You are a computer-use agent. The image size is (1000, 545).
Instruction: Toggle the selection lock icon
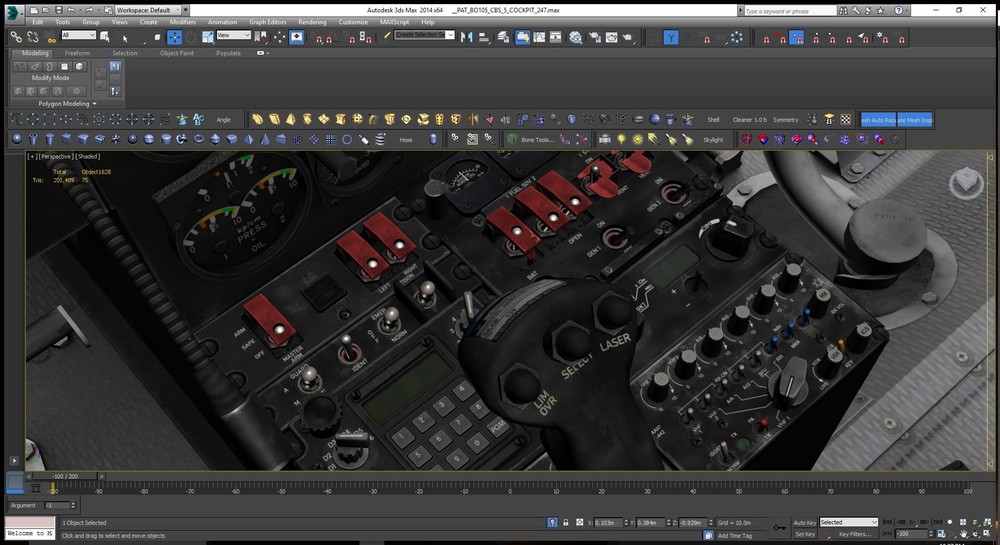pyautogui.click(x=567, y=522)
